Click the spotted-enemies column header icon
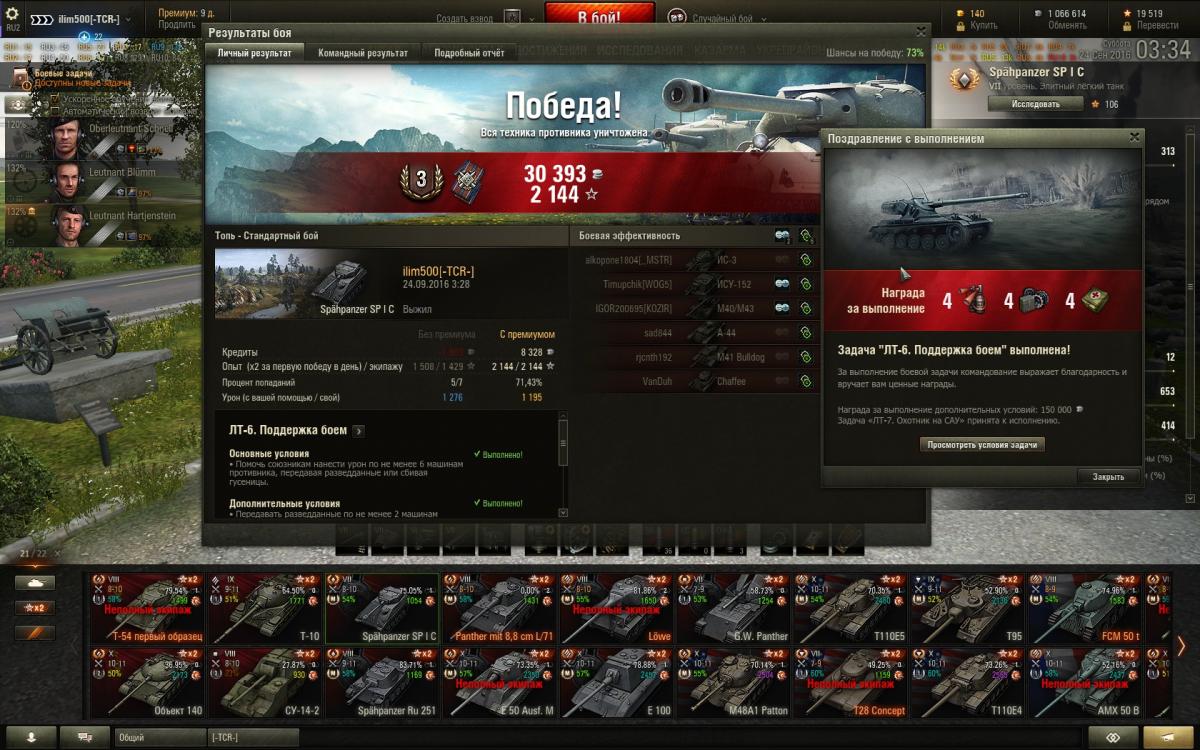 coord(781,236)
